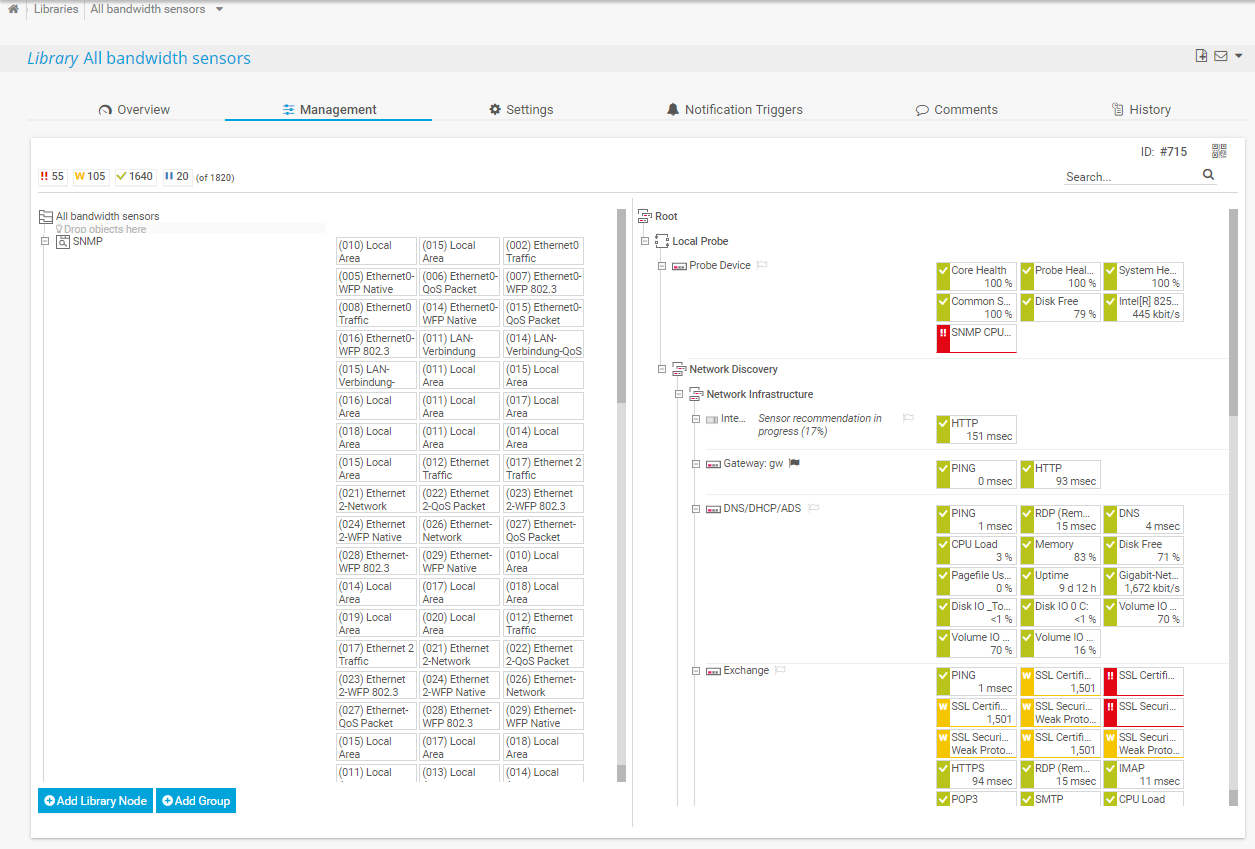Viewport: 1255px width, 849px height.
Task: Click the flag icon beside Gateway: gw
Action: click(795, 463)
